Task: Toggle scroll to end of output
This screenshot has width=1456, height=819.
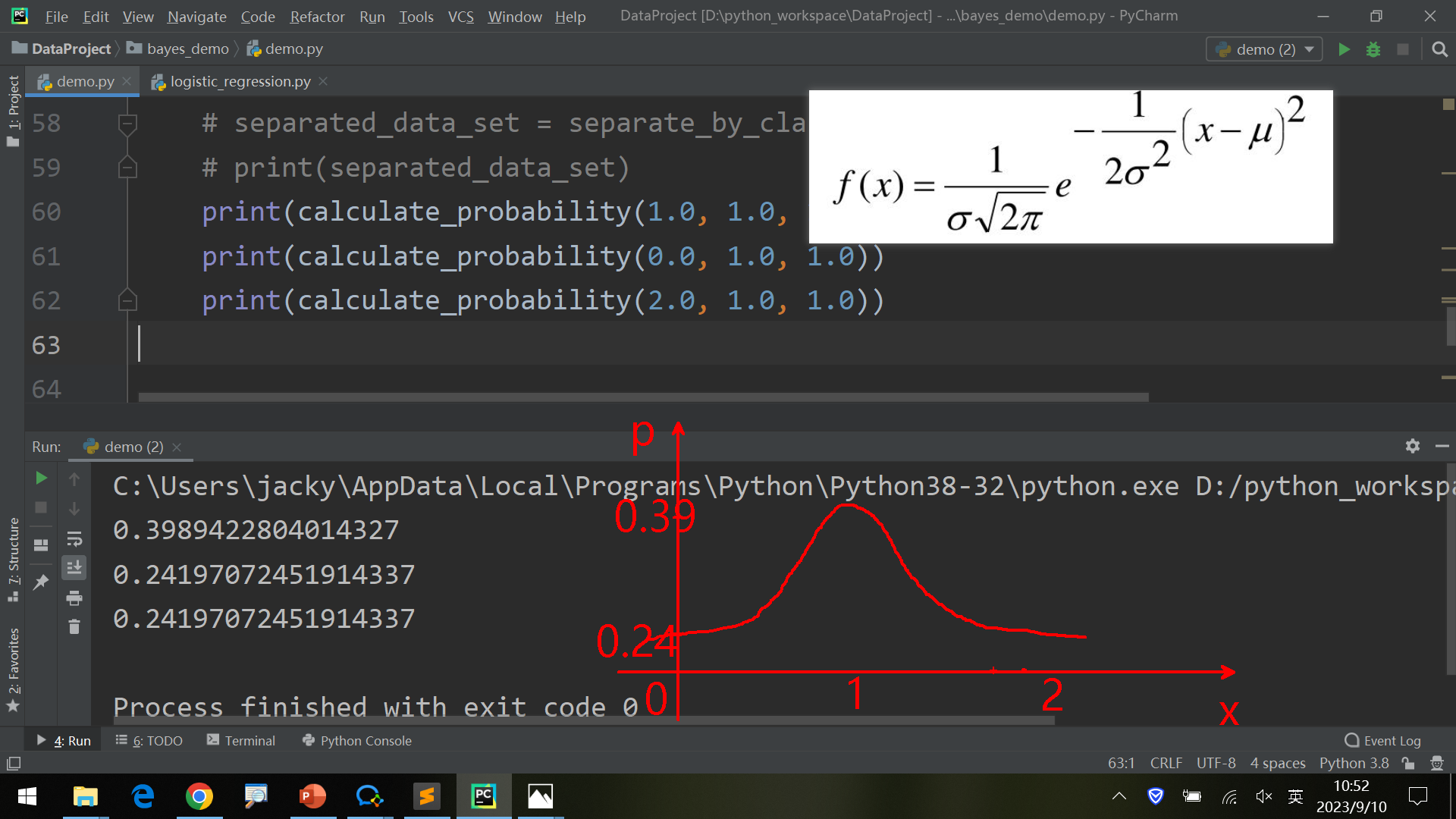Action: click(74, 568)
